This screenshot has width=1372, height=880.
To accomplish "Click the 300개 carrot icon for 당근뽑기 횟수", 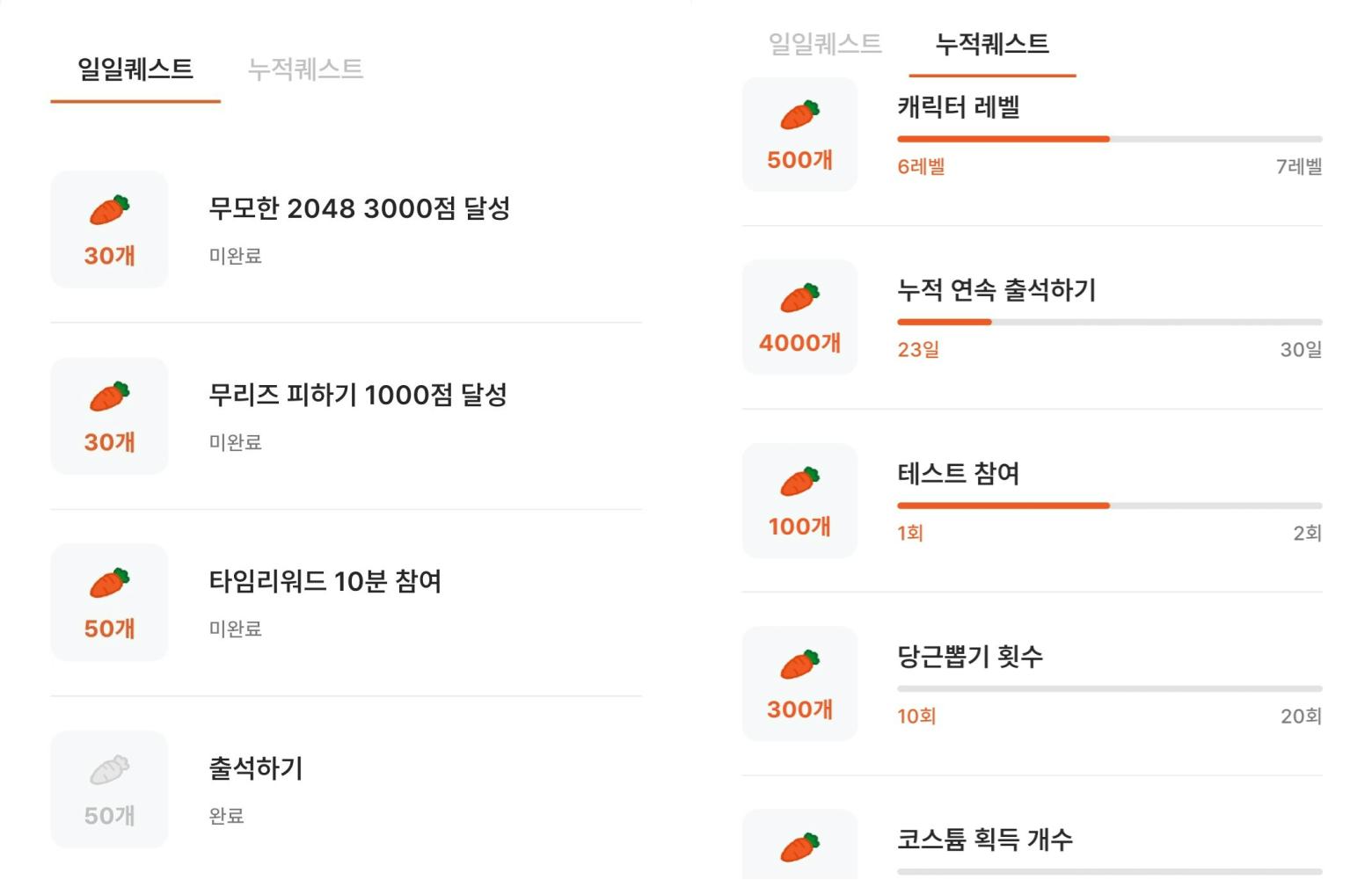I will (799, 683).
